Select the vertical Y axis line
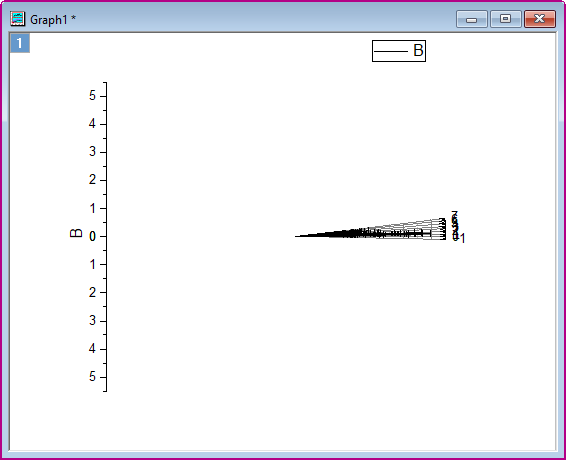 coord(106,237)
